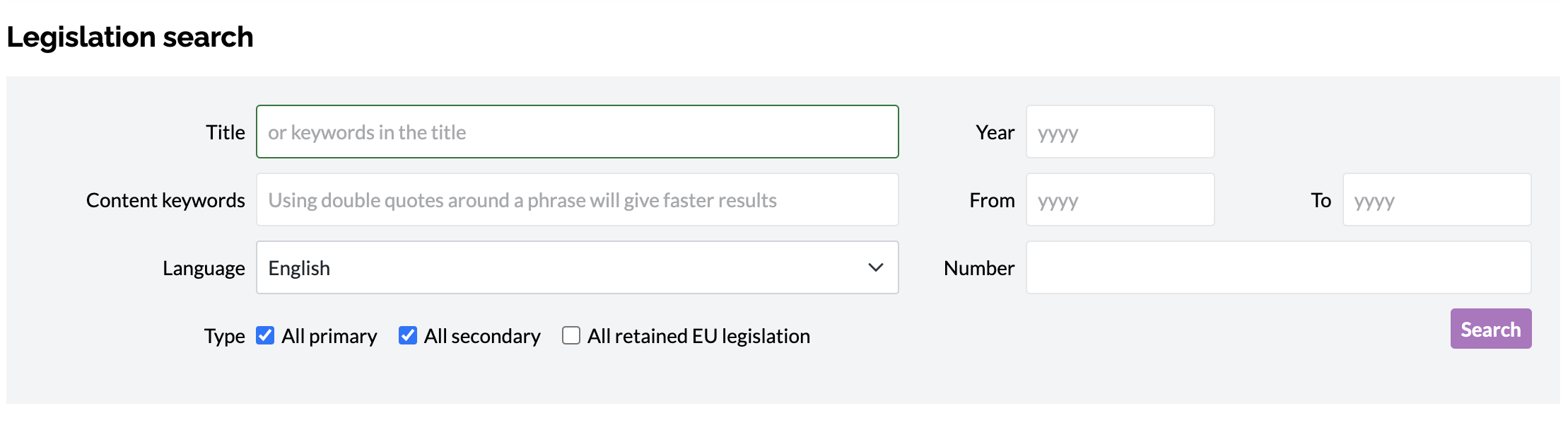Image resolution: width=1568 pixels, height=423 pixels.
Task: Focus the Title keywords input field
Action: tap(577, 132)
